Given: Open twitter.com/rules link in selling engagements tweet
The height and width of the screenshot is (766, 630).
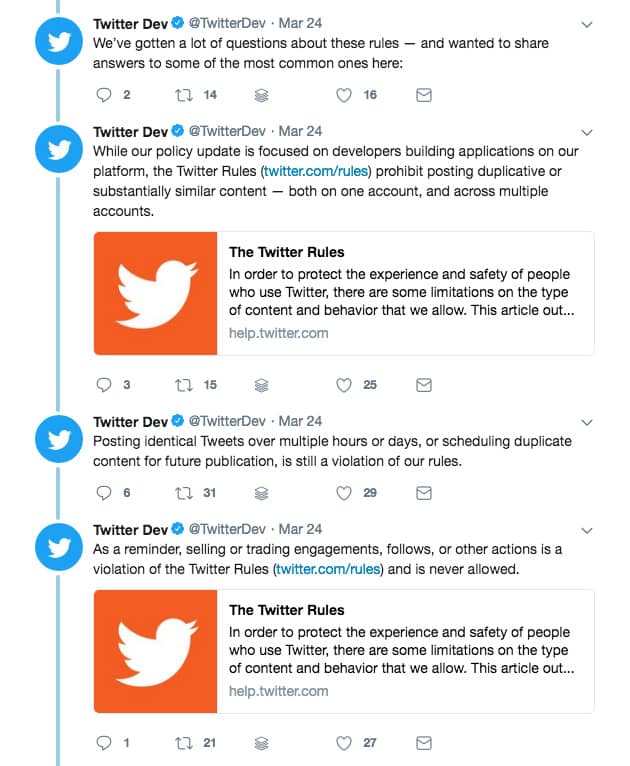Looking at the screenshot, I should [x=329, y=569].
